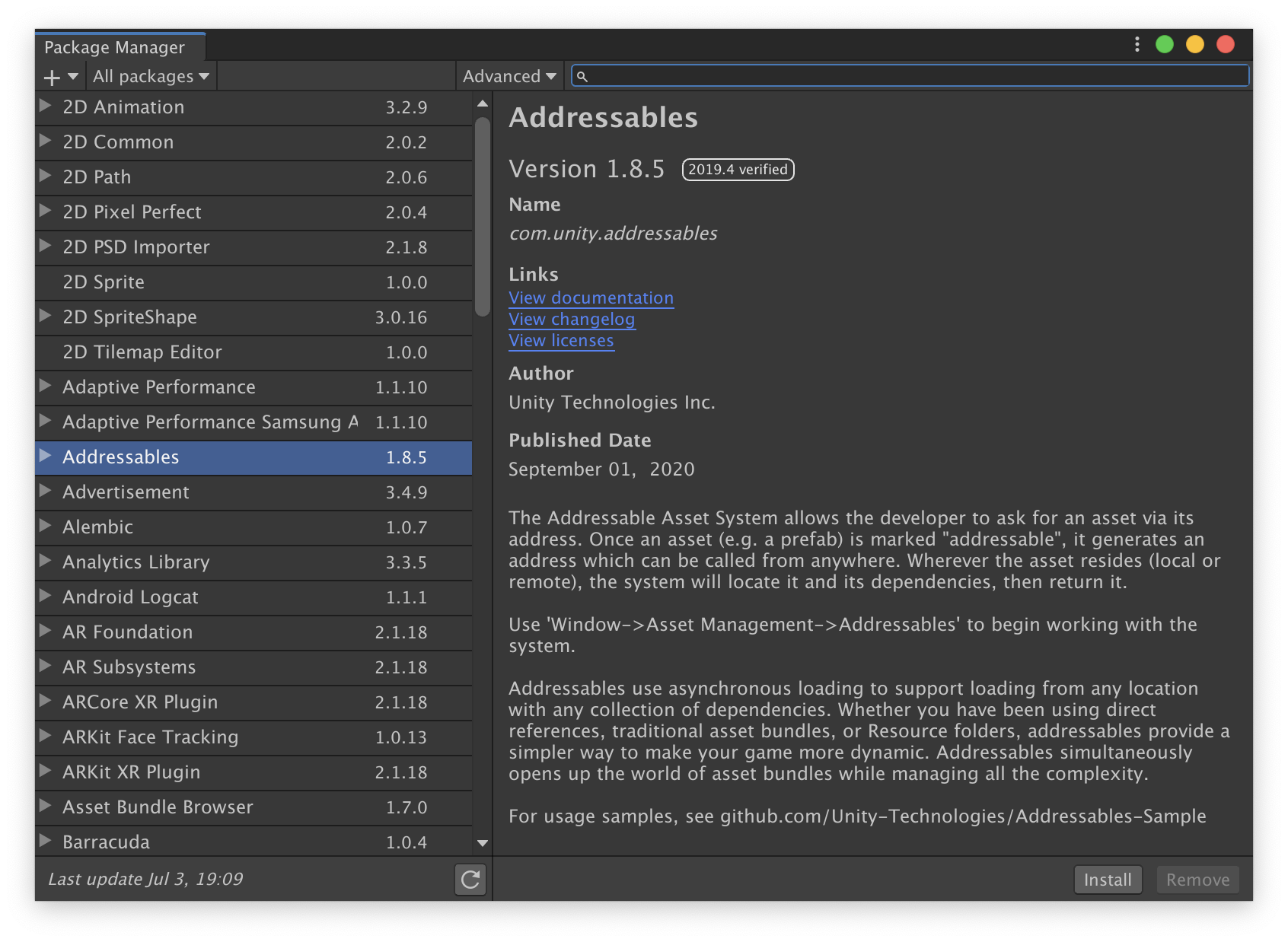This screenshot has width=1288, height=942.
Task: Open the dropdown arrow beside the plus icon
Action: (x=71, y=76)
